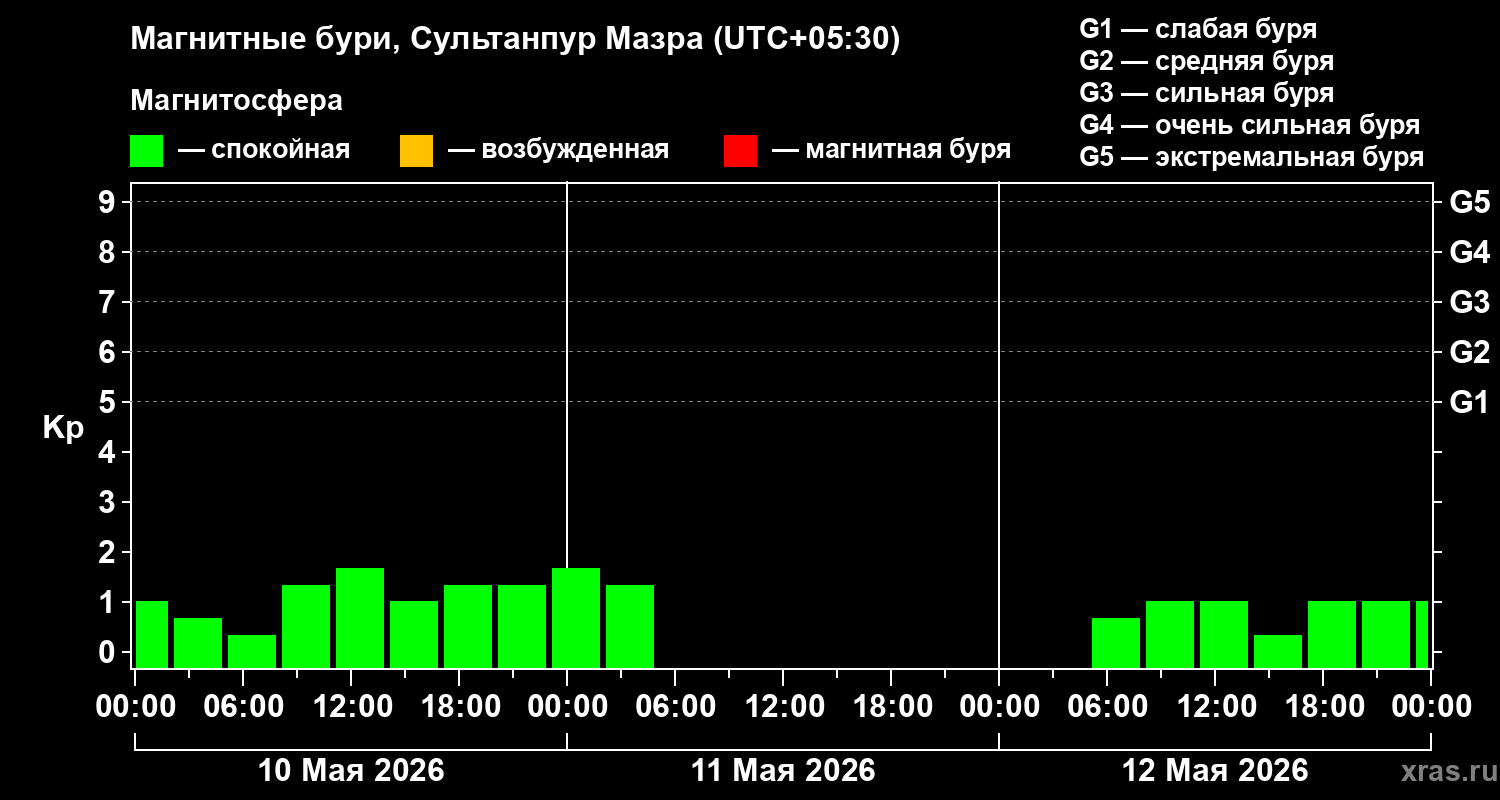Click the red 'магнитная буря' legend swatch
Image resolution: width=1500 pixels, height=800 pixels.
(x=740, y=151)
